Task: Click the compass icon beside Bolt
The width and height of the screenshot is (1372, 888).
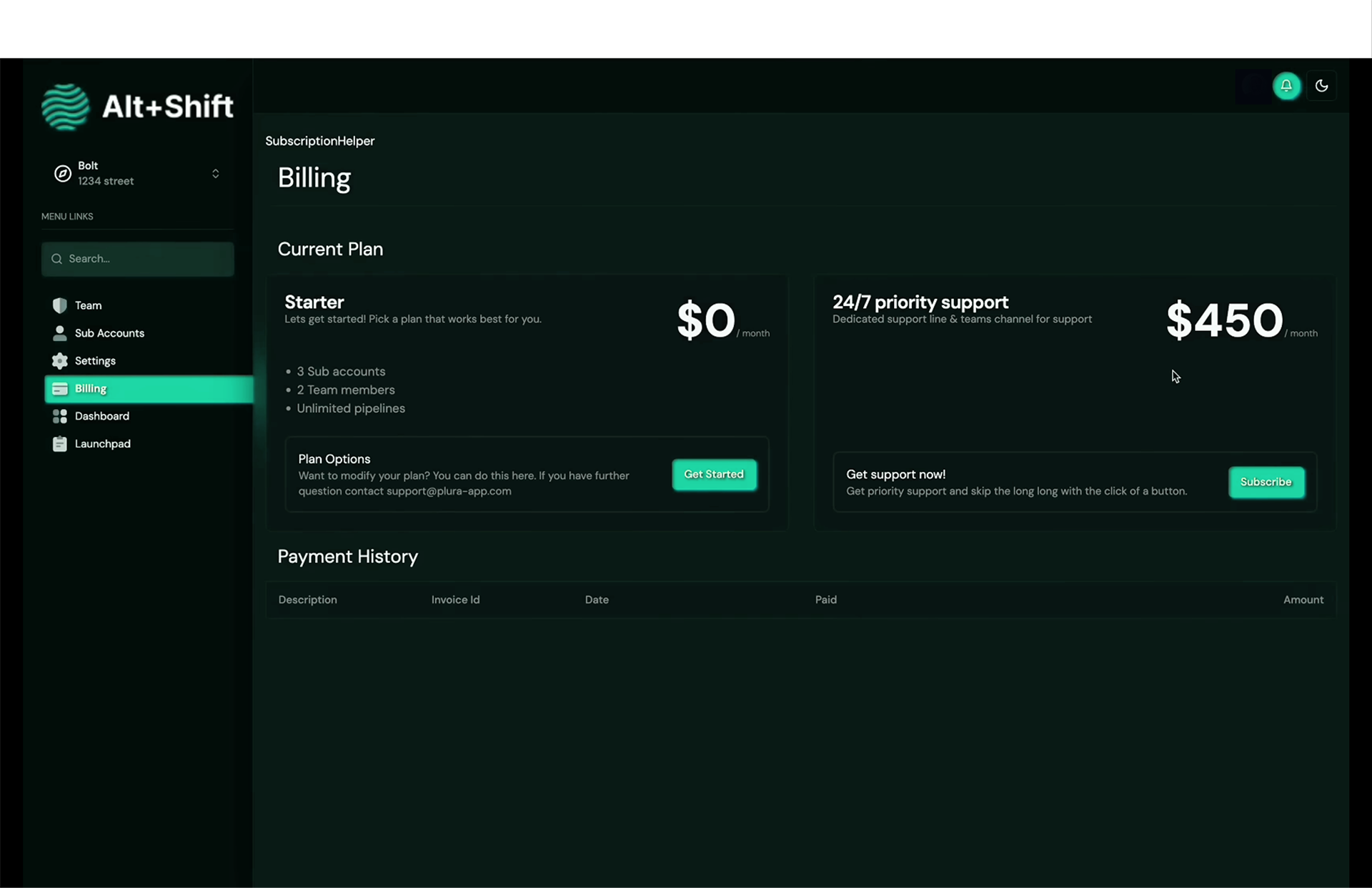Action: coord(62,174)
